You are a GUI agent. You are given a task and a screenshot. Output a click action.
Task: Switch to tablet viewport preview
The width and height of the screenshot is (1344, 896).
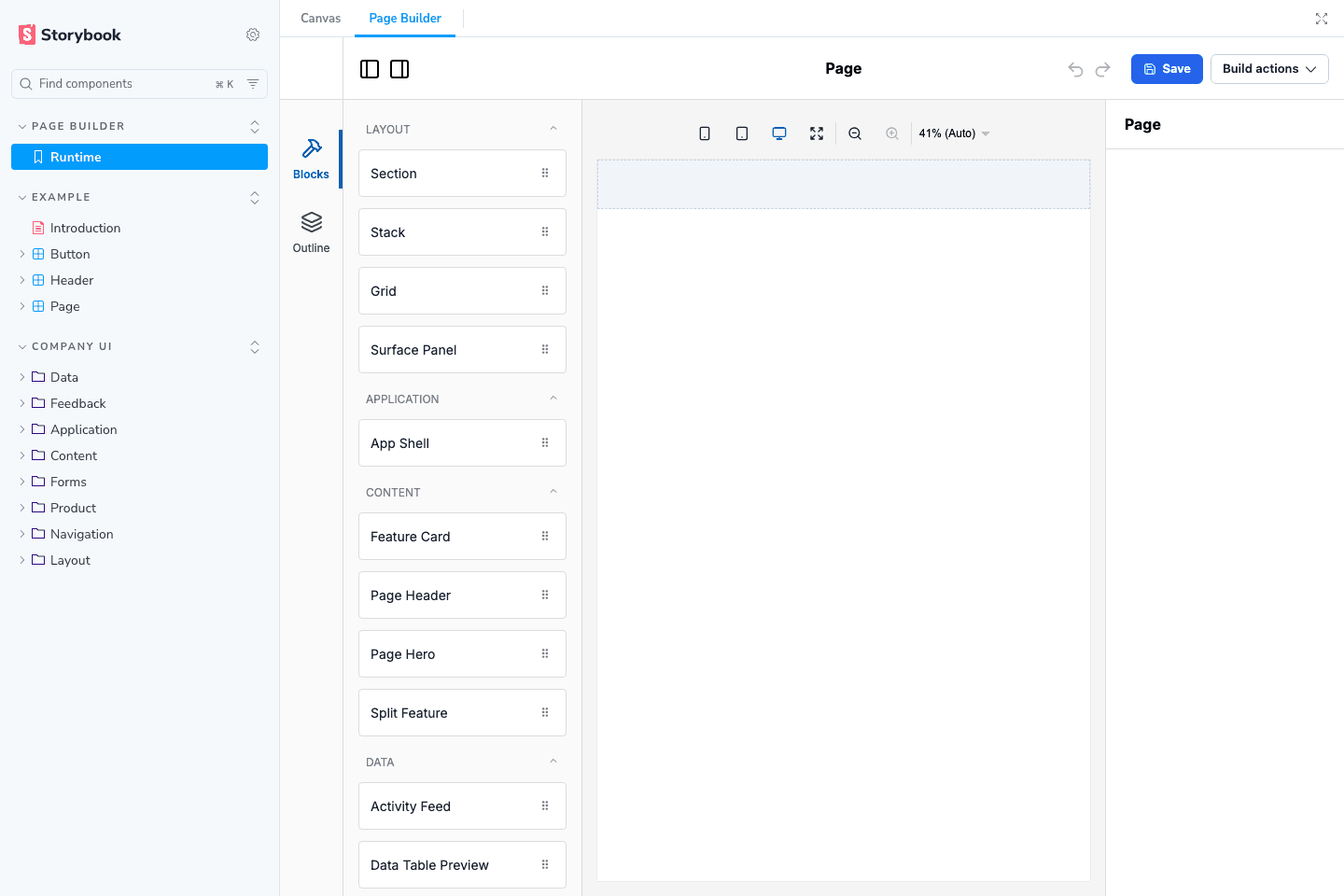(x=742, y=133)
